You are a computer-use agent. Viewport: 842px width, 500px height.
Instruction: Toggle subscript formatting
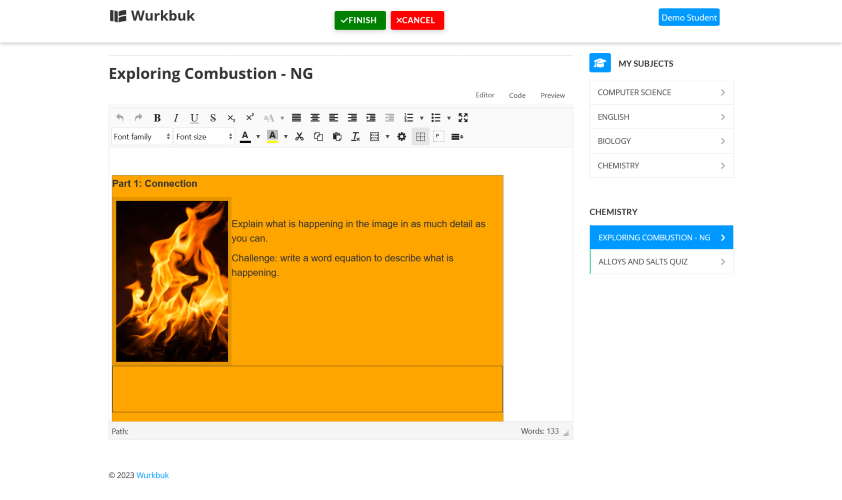point(231,118)
